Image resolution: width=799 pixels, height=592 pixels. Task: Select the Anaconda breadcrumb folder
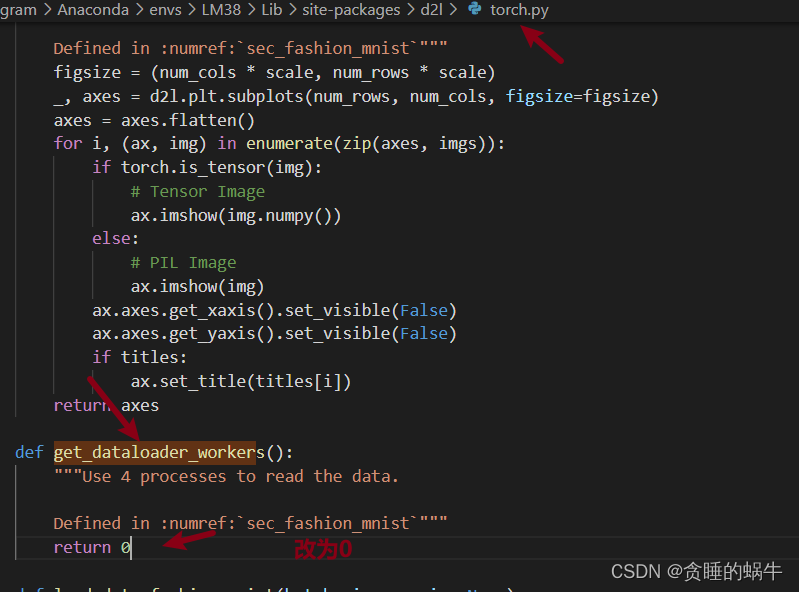(93, 10)
